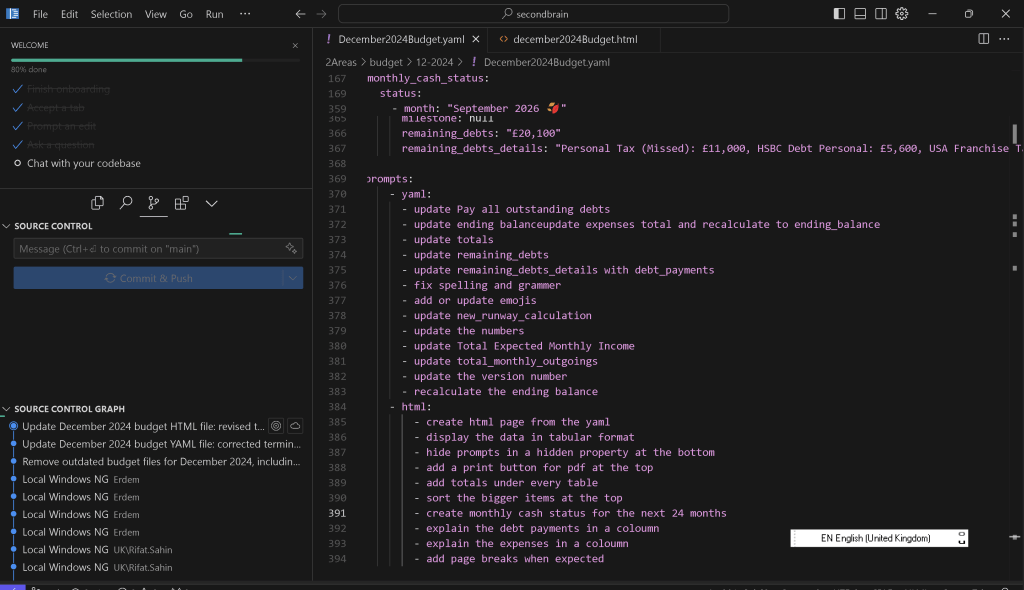Click the application logo icon at top left
This screenshot has width=1024, height=590.
click(x=12, y=14)
